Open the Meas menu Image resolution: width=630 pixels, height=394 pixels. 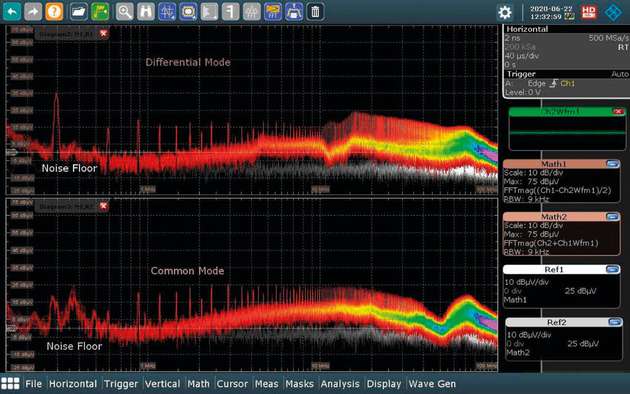pos(266,384)
